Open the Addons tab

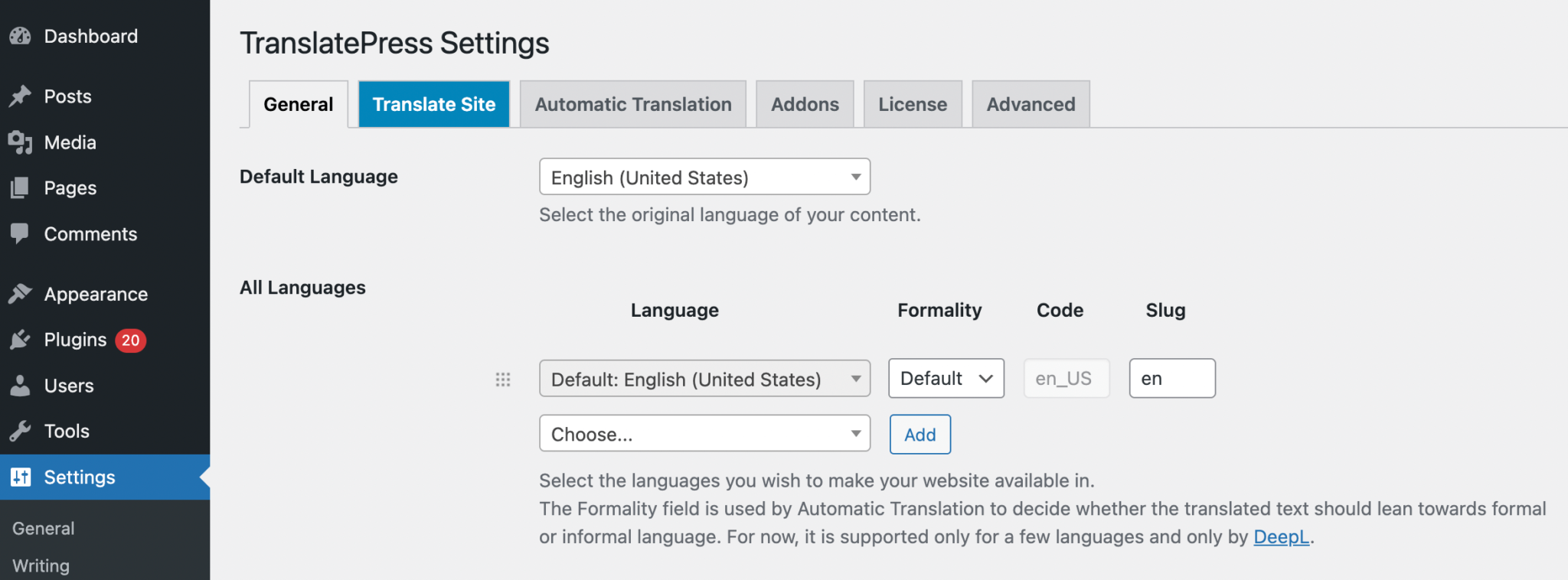click(805, 104)
